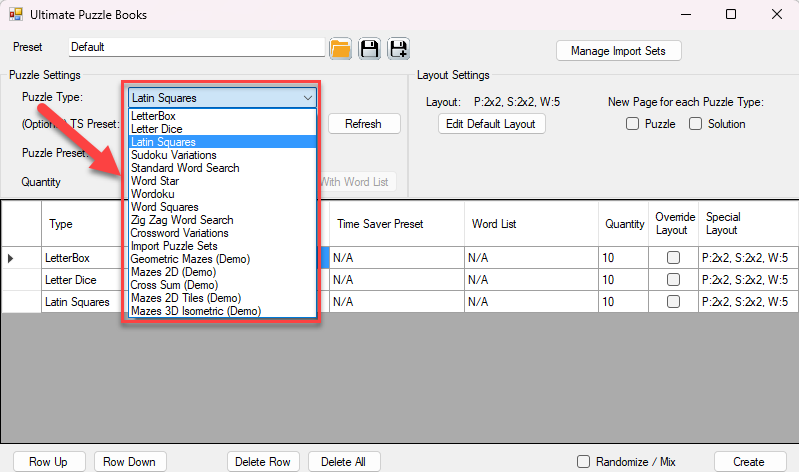Screen dimensions: 799x472
Task: Select Word Star puzzle type
Action: pyautogui.click(x=155, y=181)
